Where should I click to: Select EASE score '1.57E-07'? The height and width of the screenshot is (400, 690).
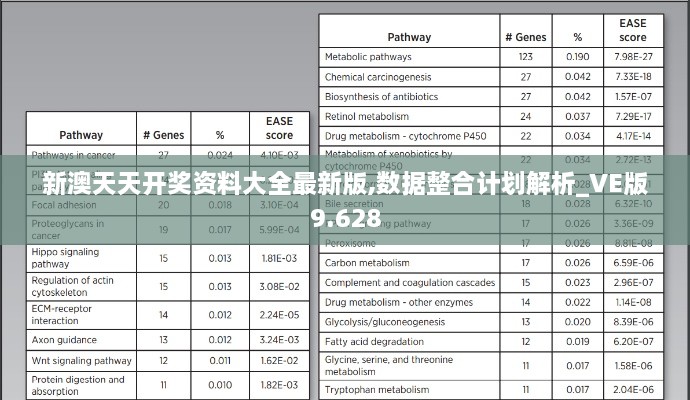click(633, 96)
